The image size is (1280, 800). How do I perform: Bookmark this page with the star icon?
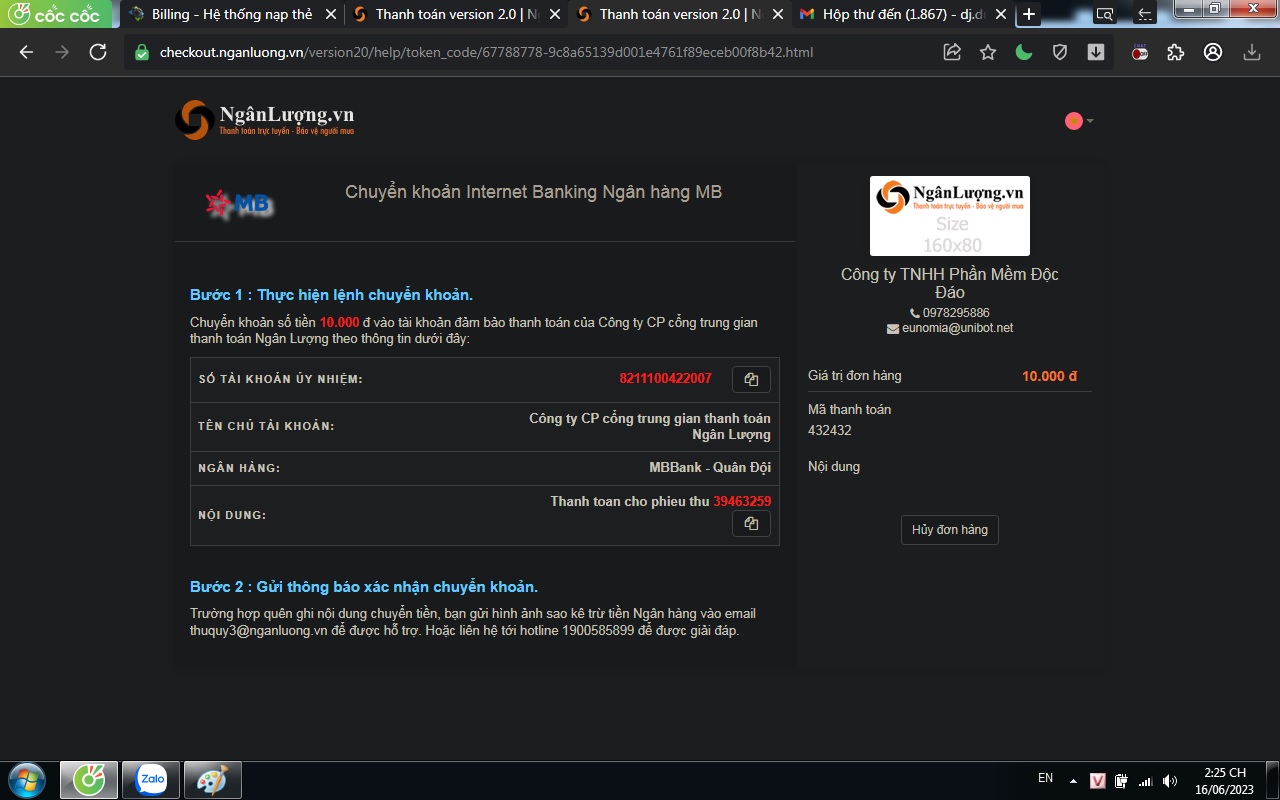tap(988, 52)
